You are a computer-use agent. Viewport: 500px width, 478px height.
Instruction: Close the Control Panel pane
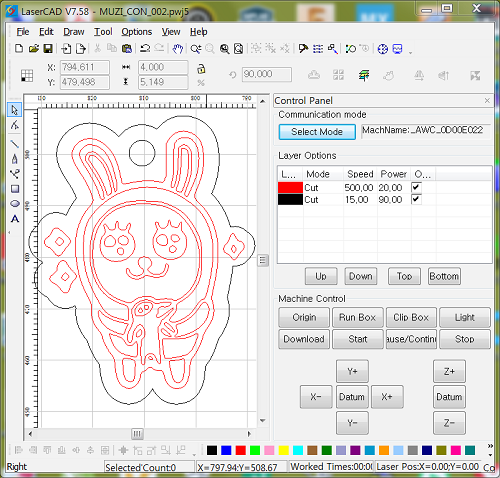tap(487, 100)
